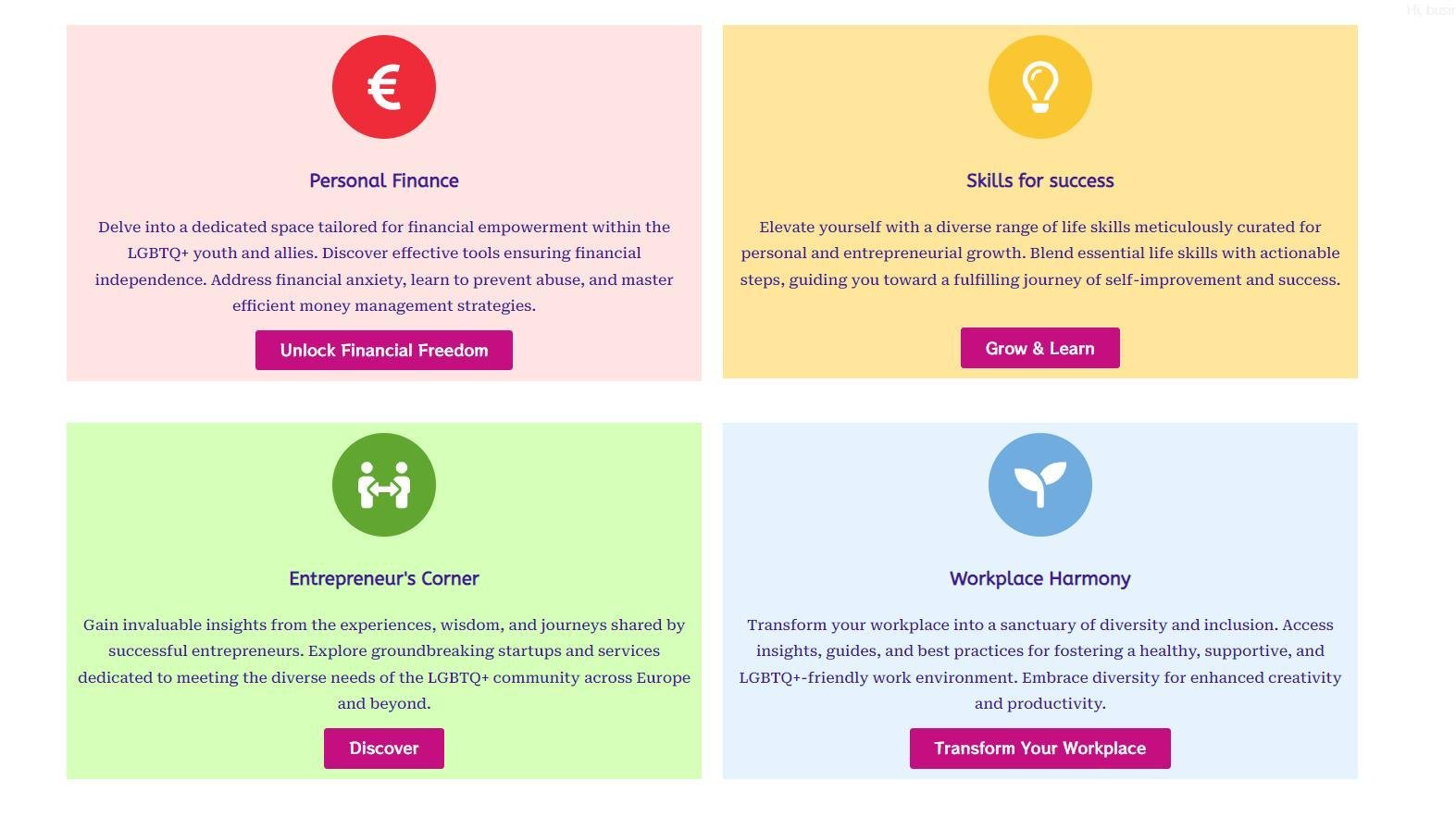1456x829 pixels.
Task: Click the red euro icon
Action: 384,87
